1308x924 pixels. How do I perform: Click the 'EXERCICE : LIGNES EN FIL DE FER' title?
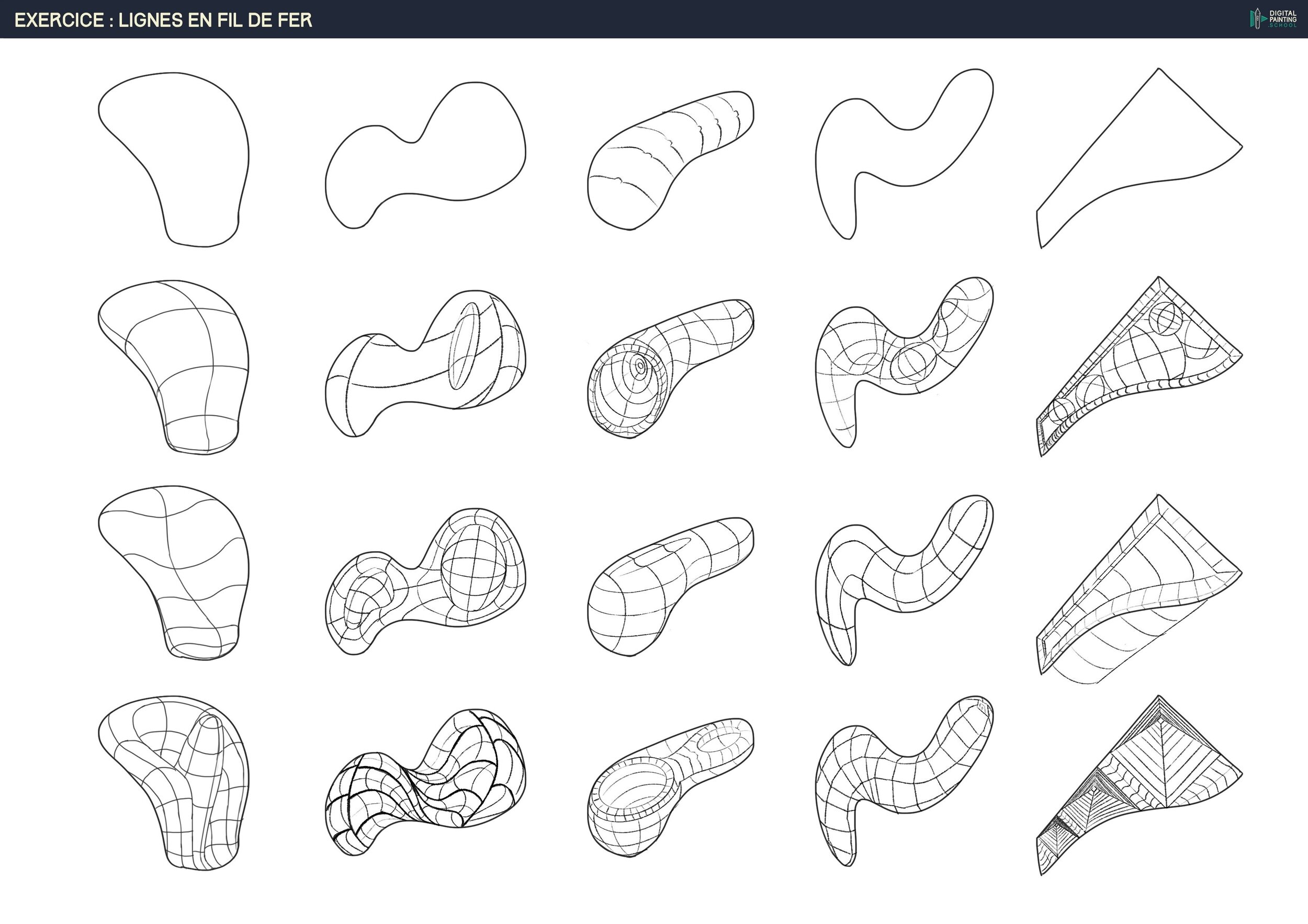[163, 20]
